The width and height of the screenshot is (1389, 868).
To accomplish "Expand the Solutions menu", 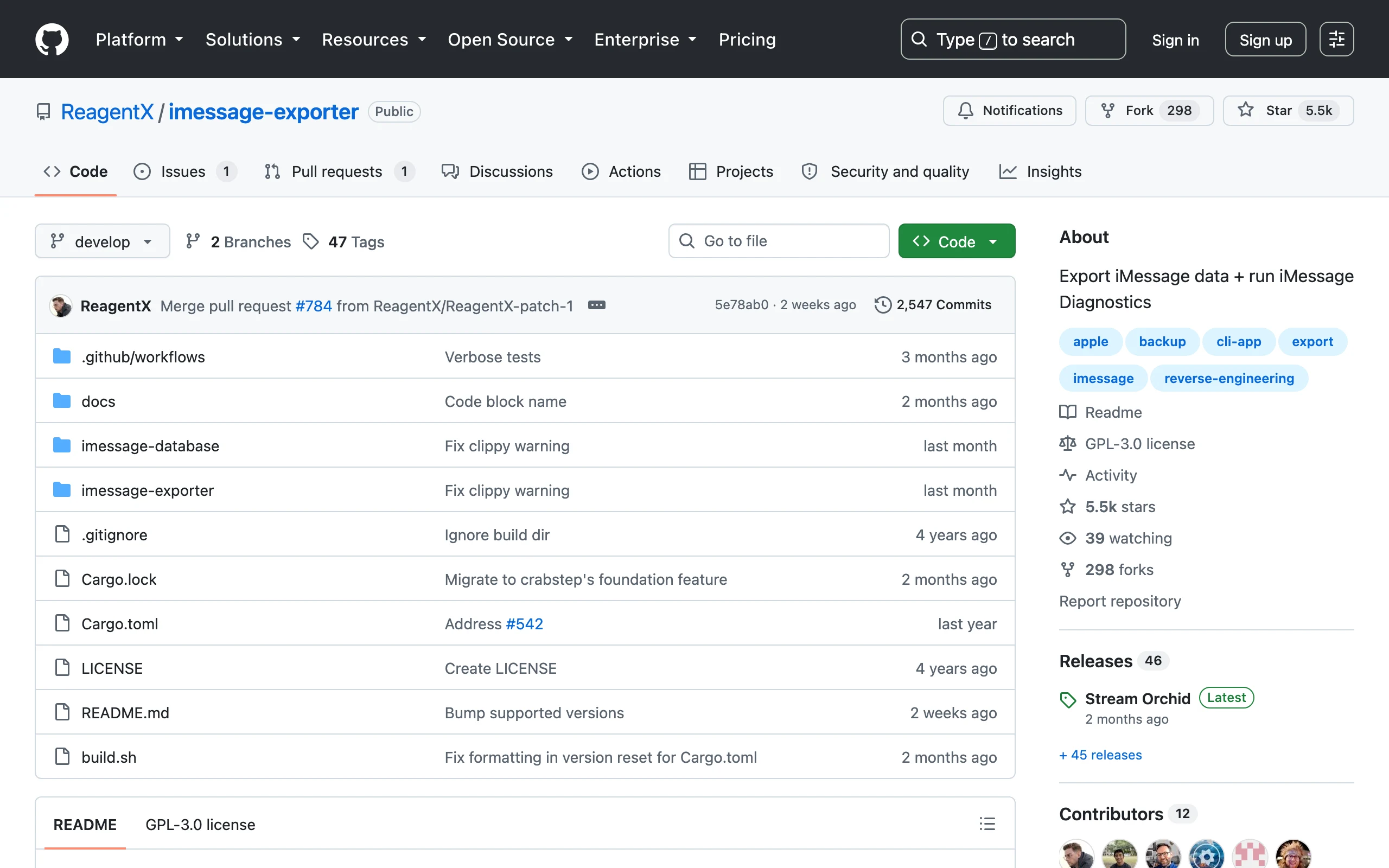I will pos(253,39).
